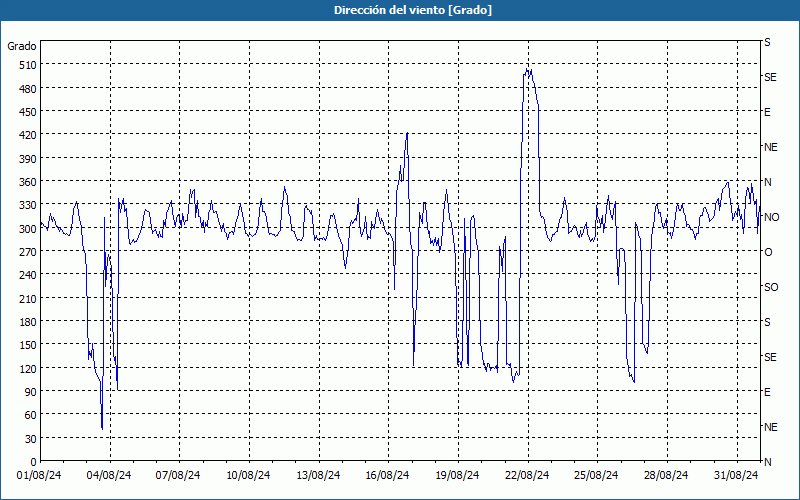Click the lowest dip of the line before 04/08/24
The height and width of the screenshot is (500, 800).
102,429
